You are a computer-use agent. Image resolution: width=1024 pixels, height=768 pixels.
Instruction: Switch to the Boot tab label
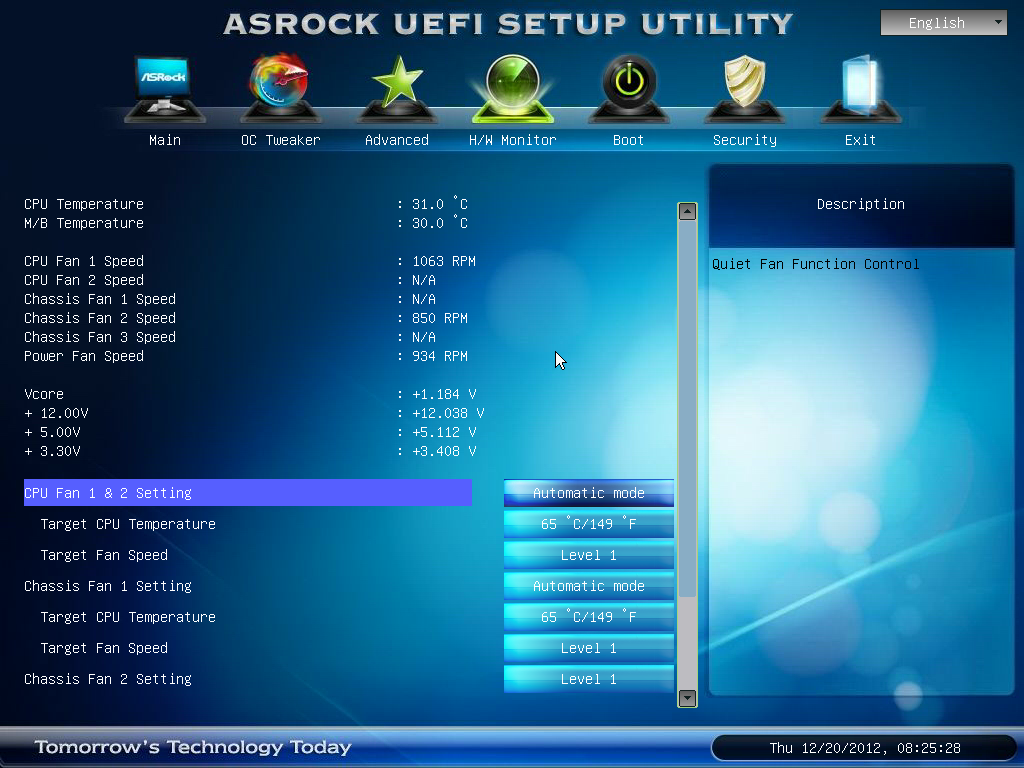tap(628, 140)
